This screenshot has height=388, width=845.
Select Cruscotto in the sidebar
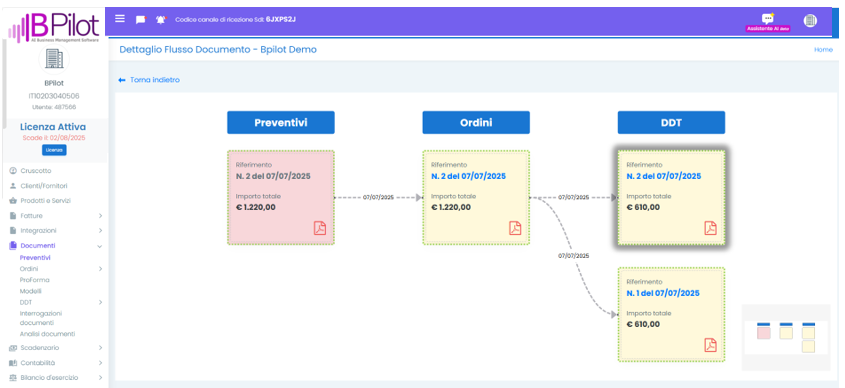pyautogui.click(x=36, y=171)
